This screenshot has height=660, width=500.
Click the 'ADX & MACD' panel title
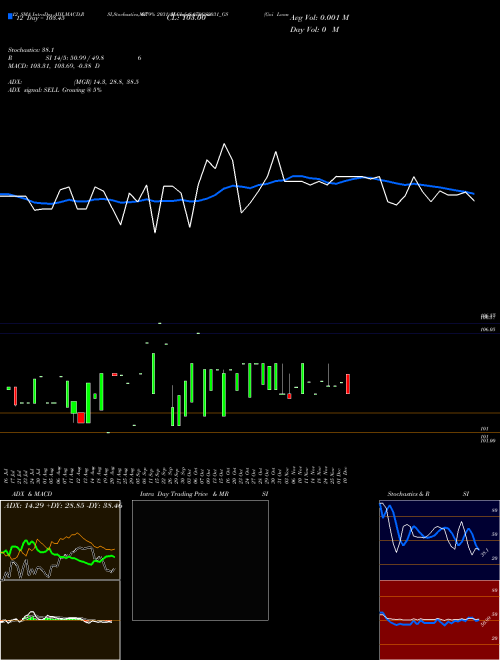(32, 494)
